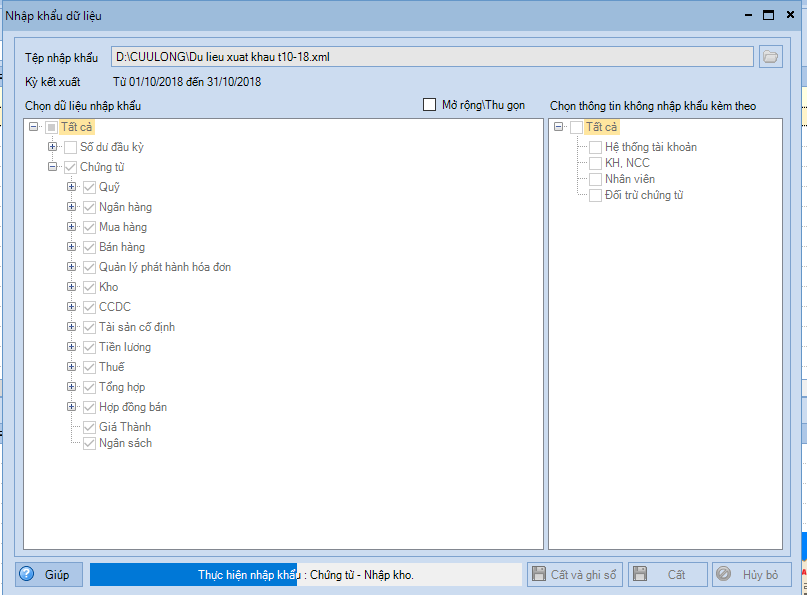Select the Giá Thành tree item
Viewport: 807px width, 595px height.
pyautogui.click(x=125, y=427)
